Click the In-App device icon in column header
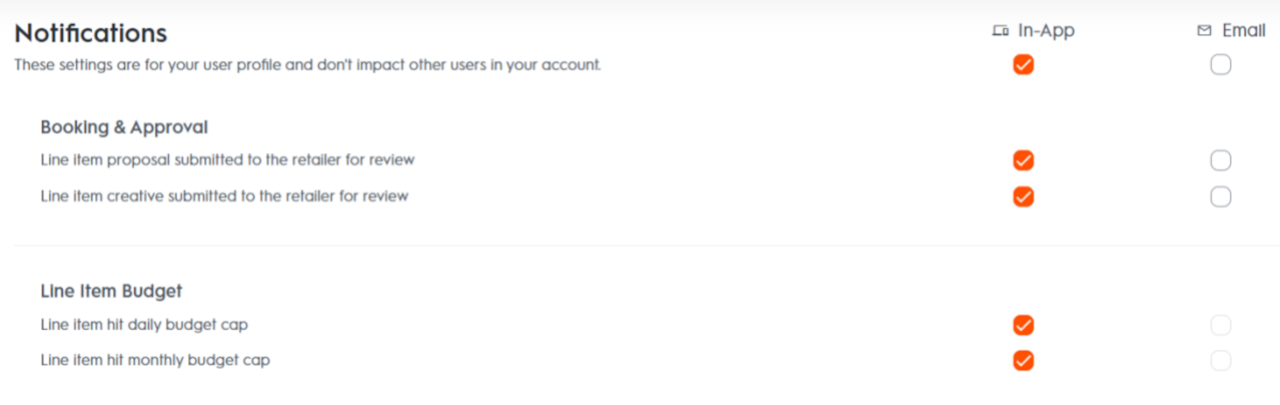Screen dimensions: 1280x405 (1000, 31)
